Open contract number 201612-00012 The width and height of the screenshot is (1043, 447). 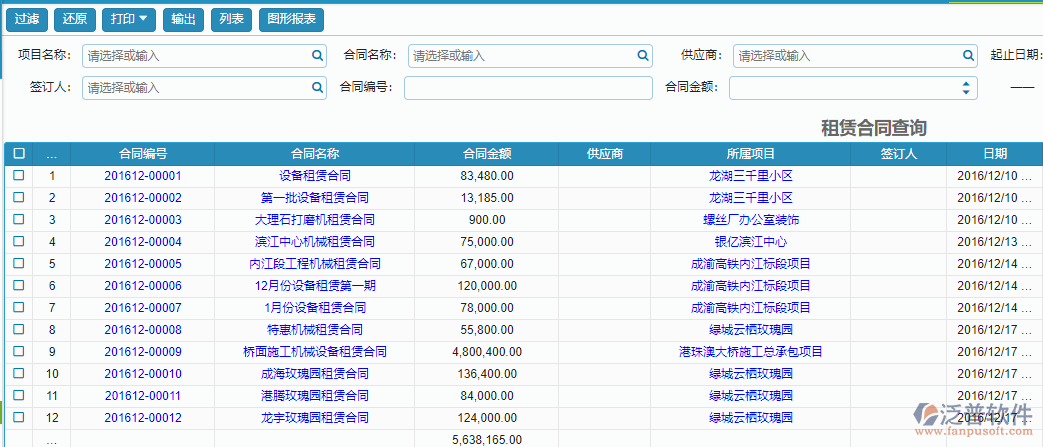[x=143, y=418]
